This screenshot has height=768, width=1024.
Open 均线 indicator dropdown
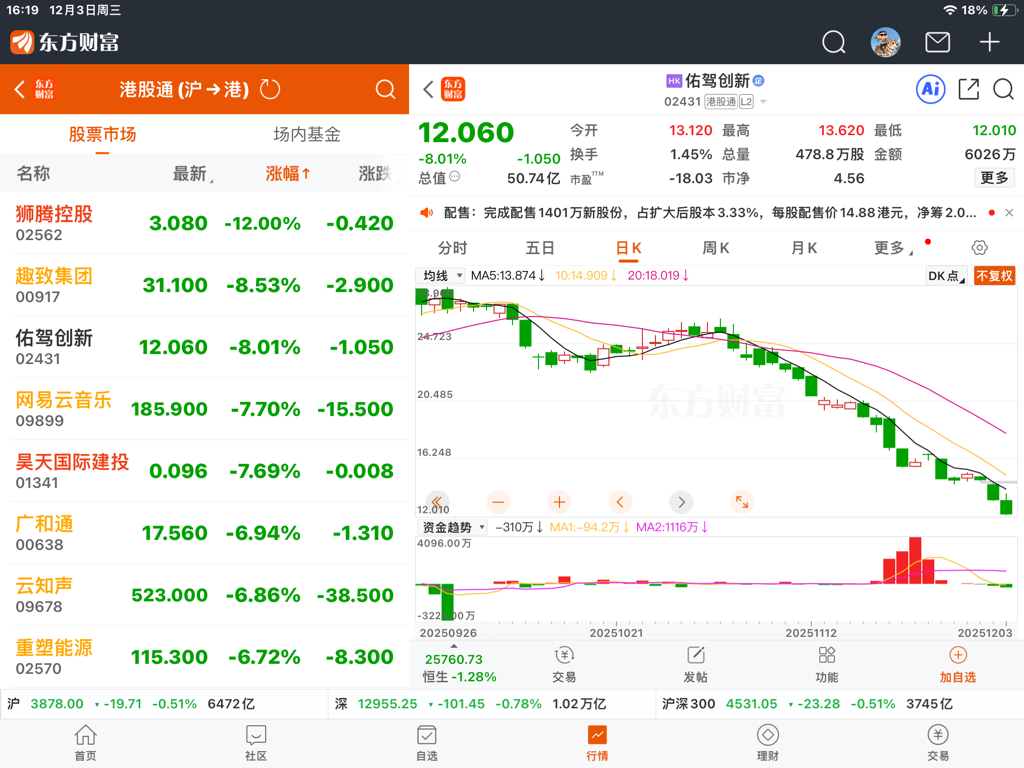441,276
